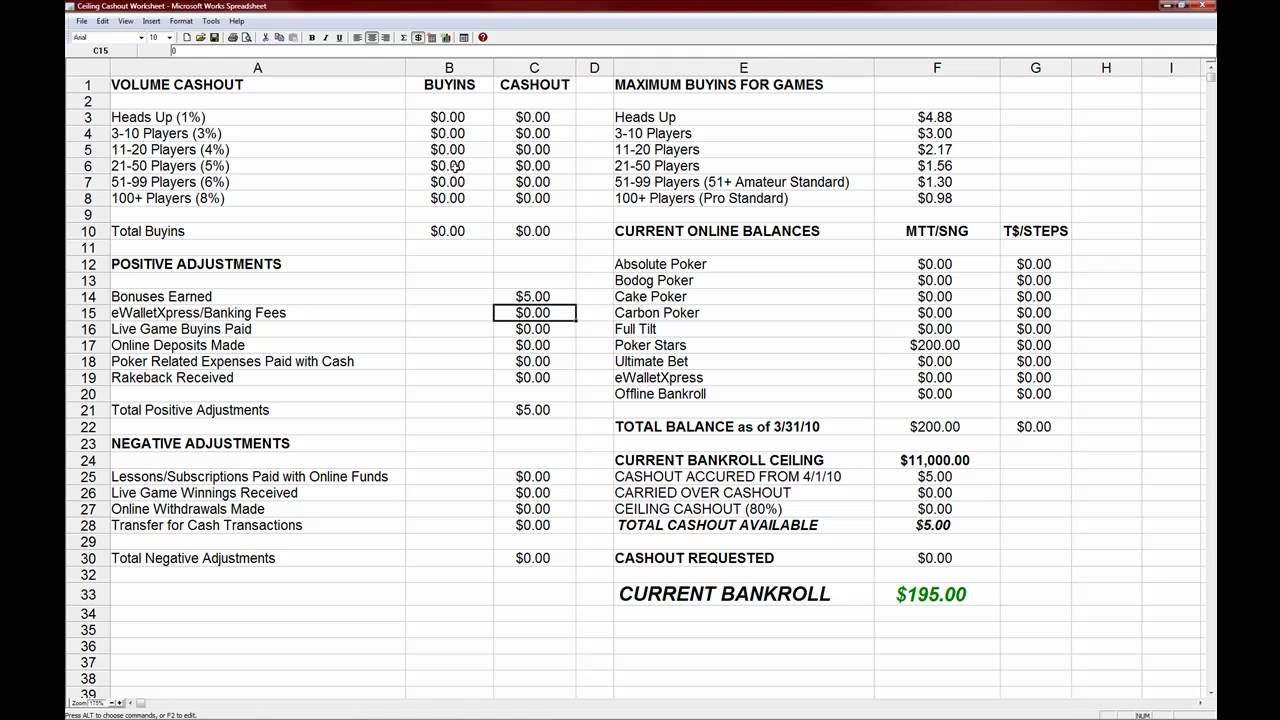Insert a new chart using chart icon
Screen dimensions: 1280x720
(446, 38)
